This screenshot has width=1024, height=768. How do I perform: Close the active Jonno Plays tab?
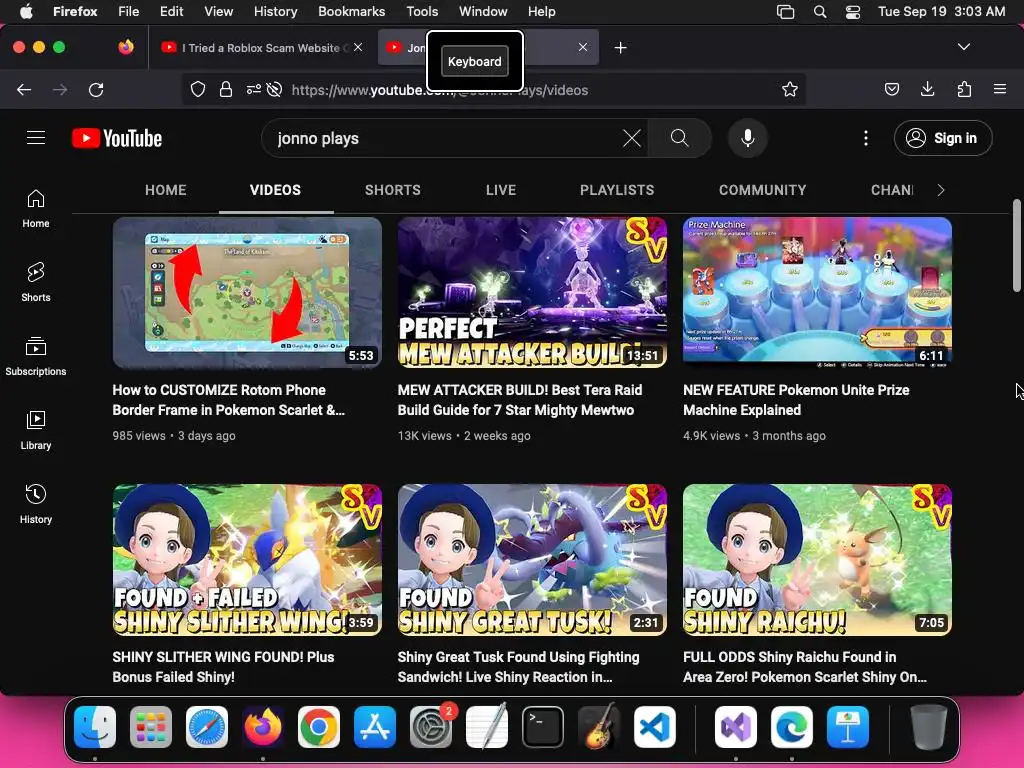pyautogui.click(x=583, y=47)
